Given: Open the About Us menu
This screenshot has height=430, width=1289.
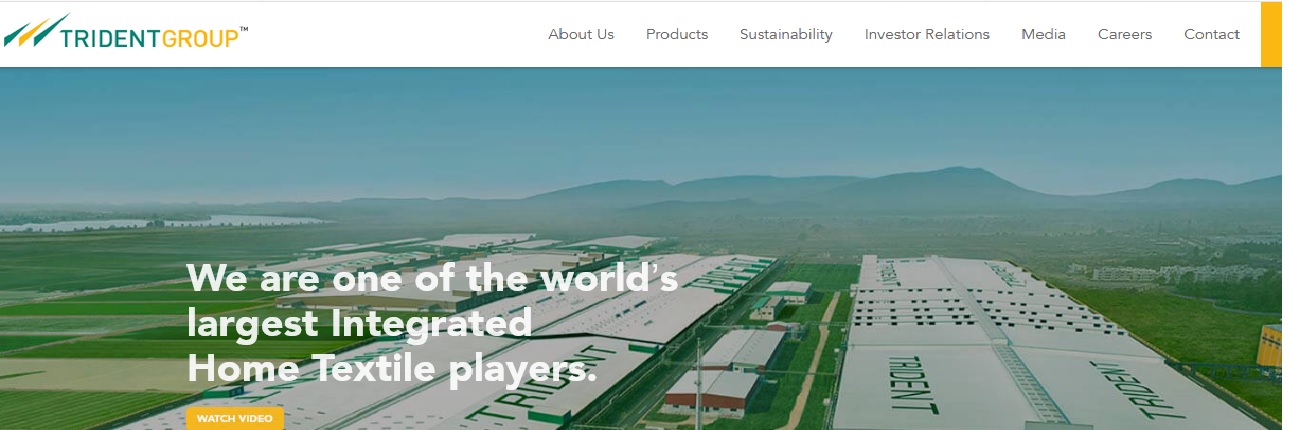Looking at the screenshot, I should coord(581,34).
